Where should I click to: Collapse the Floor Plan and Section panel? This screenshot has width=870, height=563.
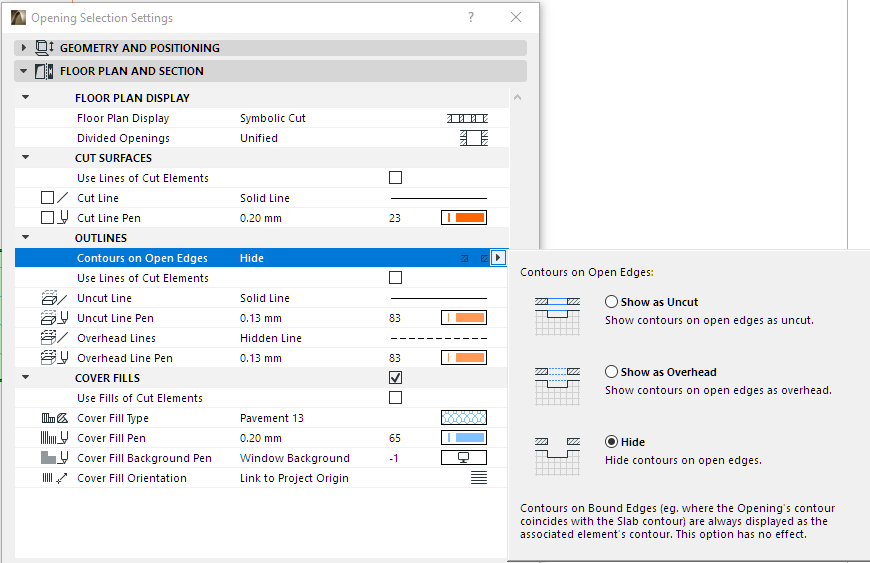[23, 71]
